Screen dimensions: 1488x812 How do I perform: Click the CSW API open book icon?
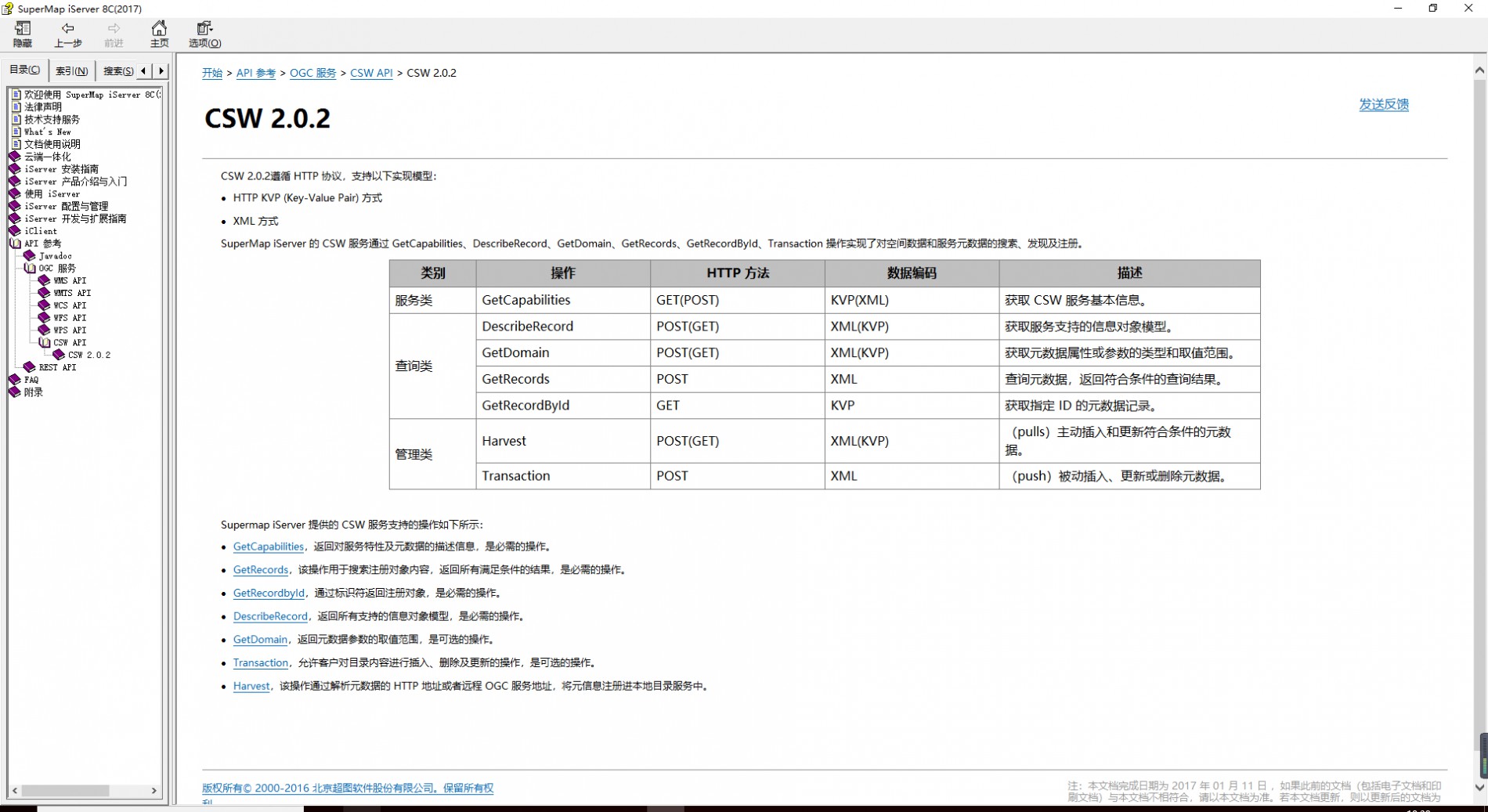coord(45,343)
